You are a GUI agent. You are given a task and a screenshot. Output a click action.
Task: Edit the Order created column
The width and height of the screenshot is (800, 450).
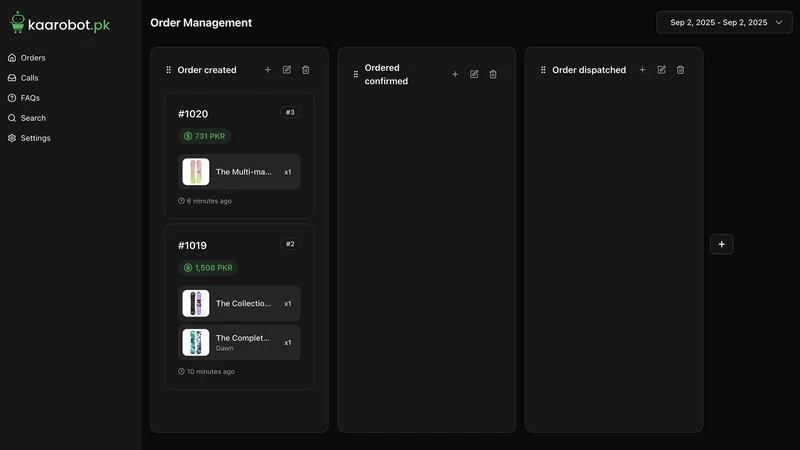tap(287, 69)
